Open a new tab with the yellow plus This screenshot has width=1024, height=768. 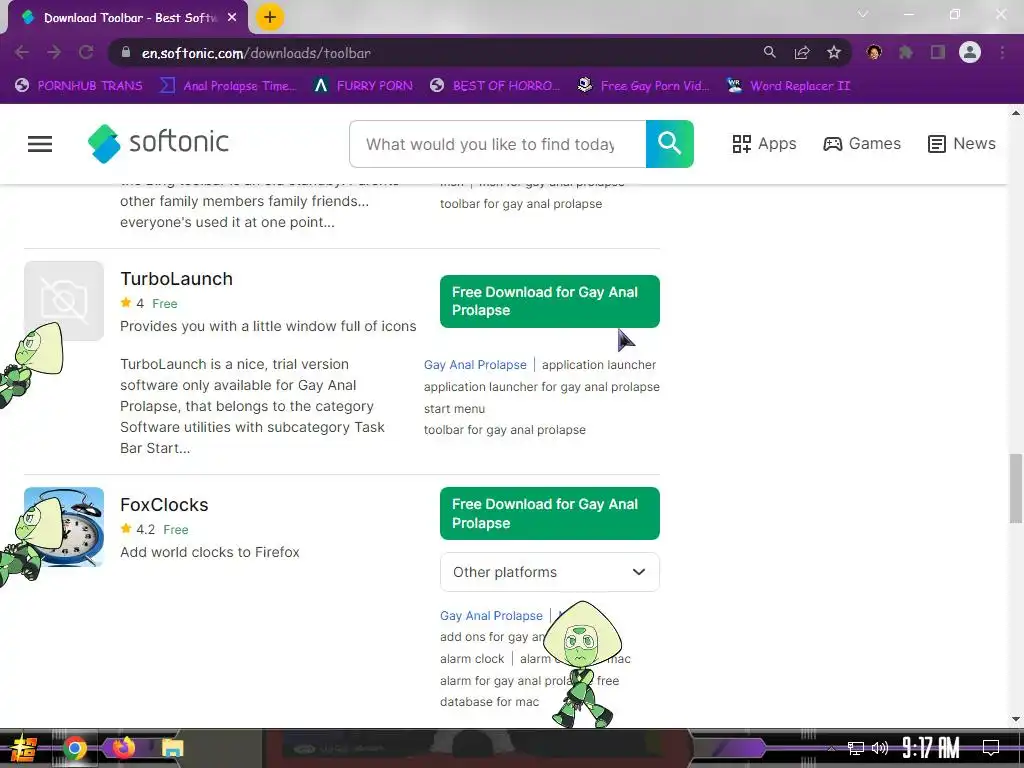point(270,17)
